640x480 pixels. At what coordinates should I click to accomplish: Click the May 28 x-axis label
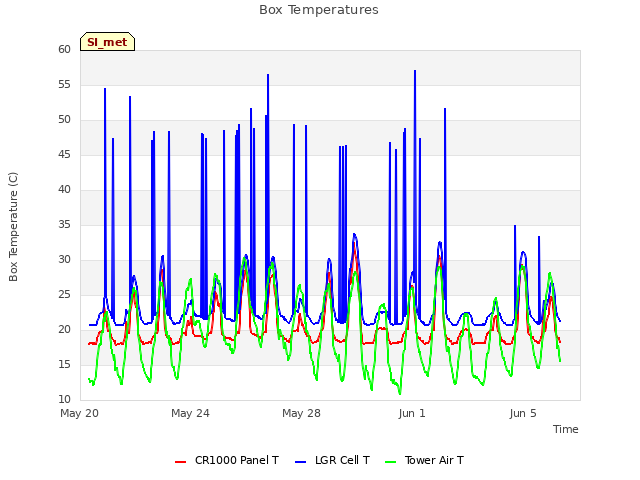tap(301, 413)
